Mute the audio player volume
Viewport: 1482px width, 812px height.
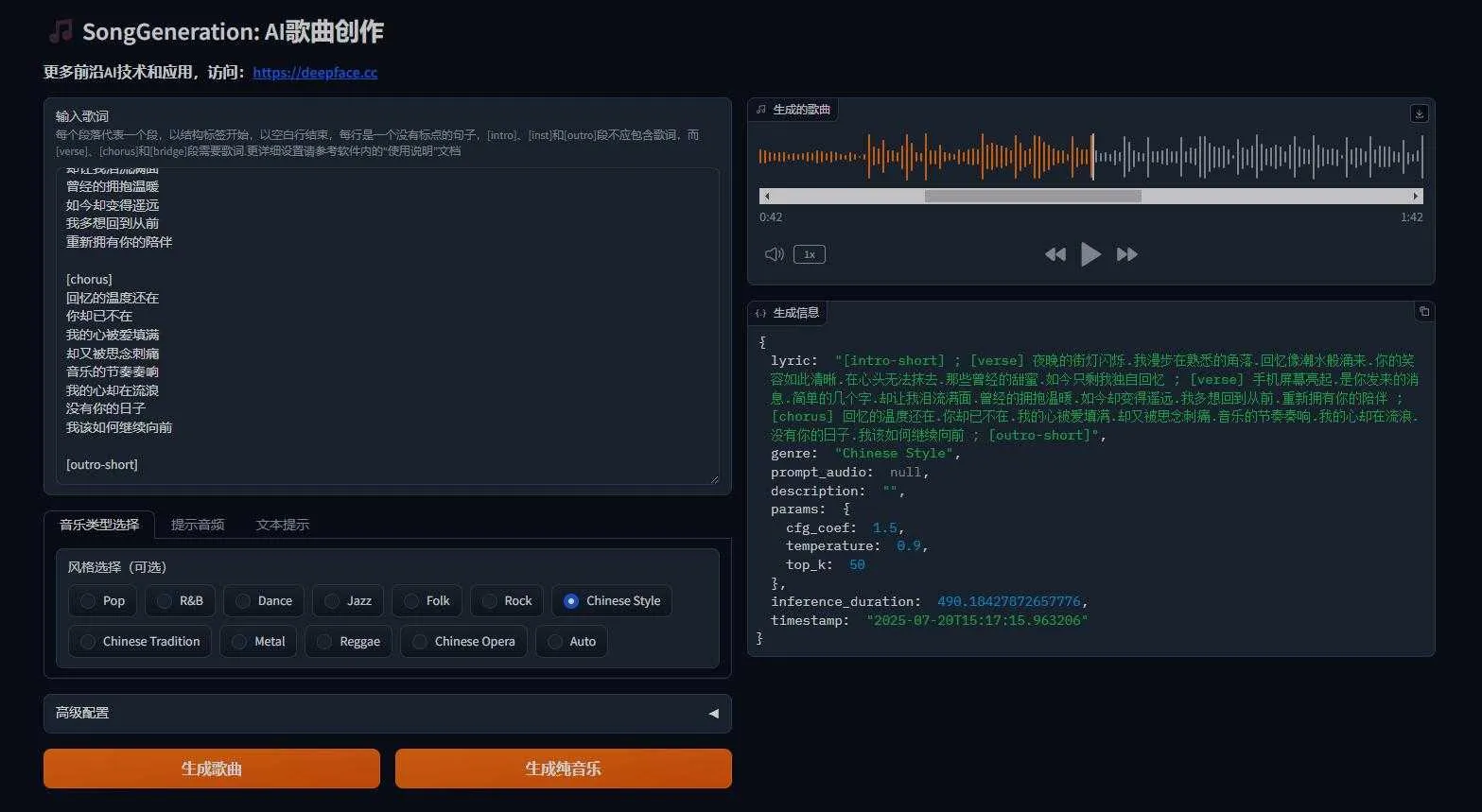pyautogui.click(x=774, y=254)
